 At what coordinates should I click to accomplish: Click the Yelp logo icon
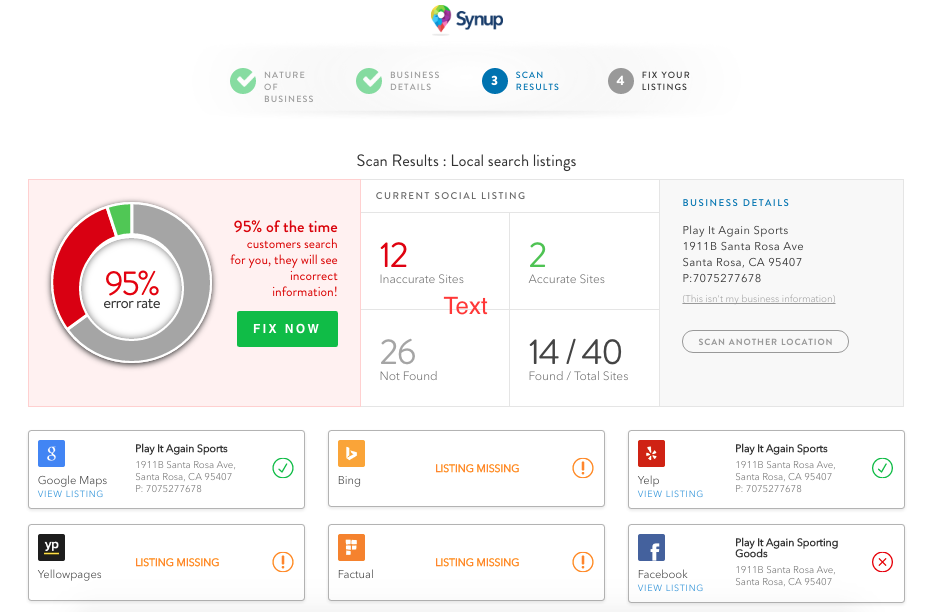652,454
